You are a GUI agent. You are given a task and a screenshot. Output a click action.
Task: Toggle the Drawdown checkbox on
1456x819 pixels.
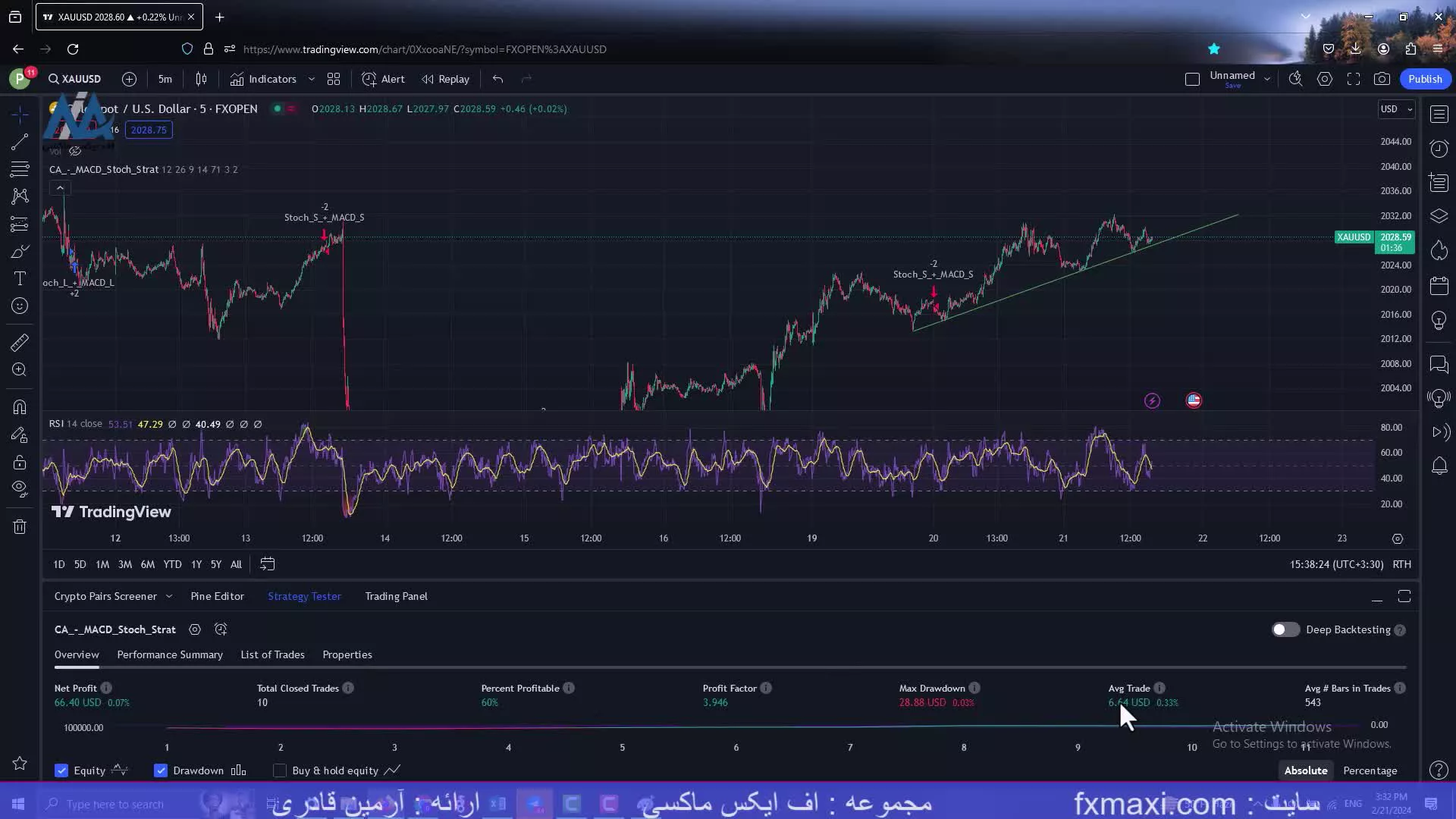[161, 770]
